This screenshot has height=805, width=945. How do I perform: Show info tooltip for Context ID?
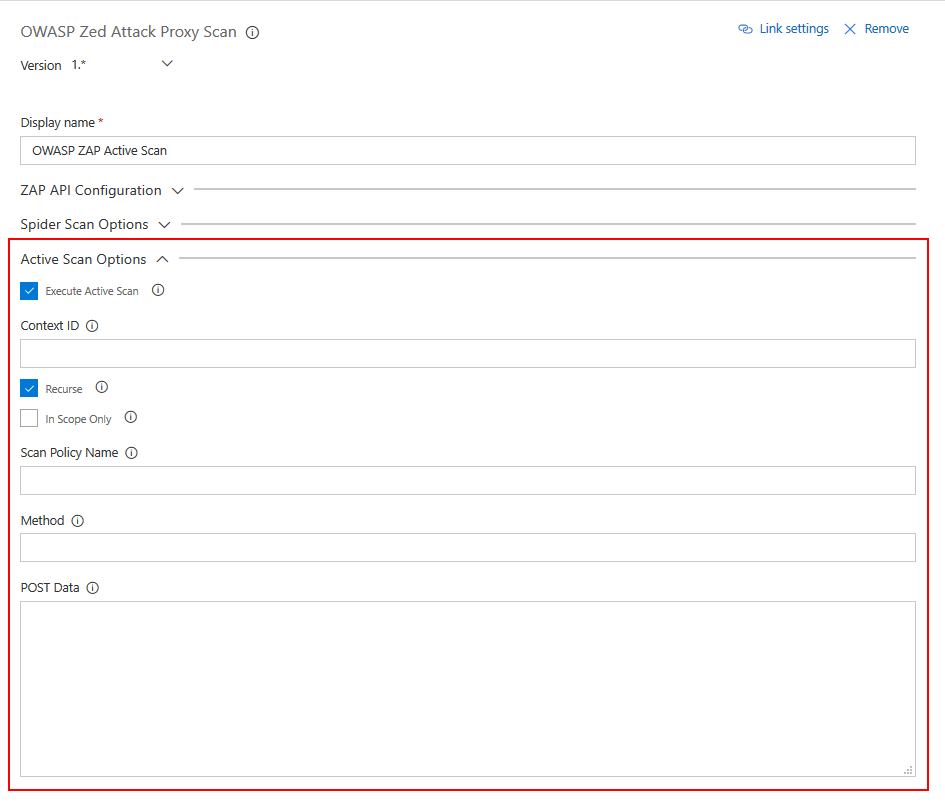[x=92, y=326]
